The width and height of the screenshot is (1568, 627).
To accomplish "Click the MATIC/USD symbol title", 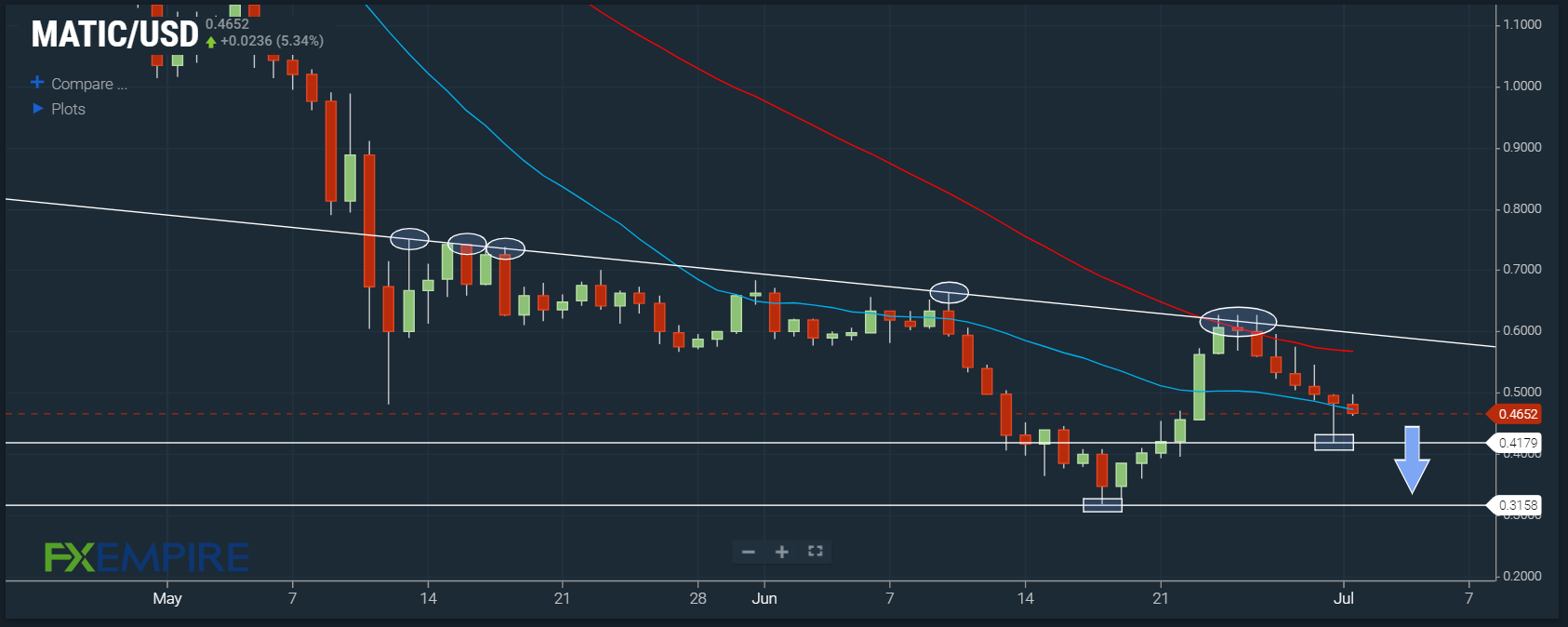I will [x=114, y=34].
